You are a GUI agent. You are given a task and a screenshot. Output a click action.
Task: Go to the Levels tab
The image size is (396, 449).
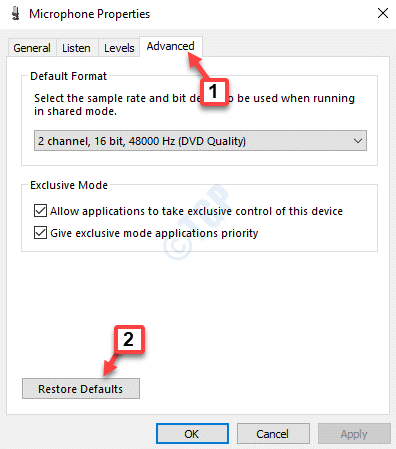point(119,48)
